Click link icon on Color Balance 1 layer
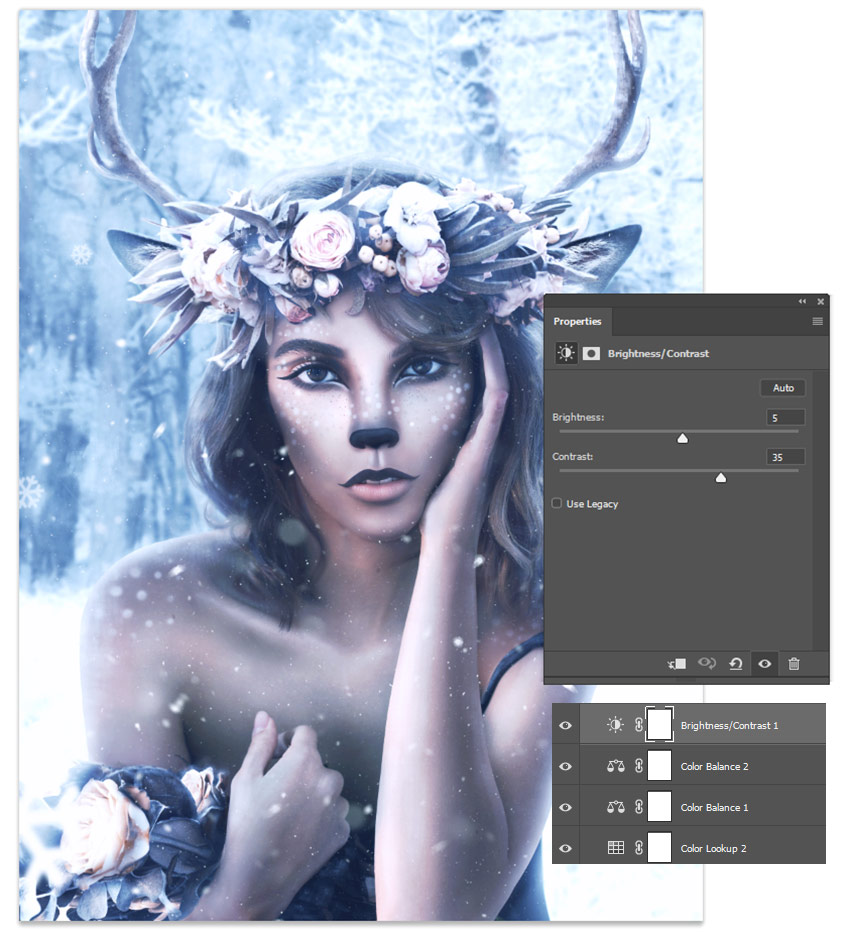The width and height of the screenshot is (850, 932). 638,807
